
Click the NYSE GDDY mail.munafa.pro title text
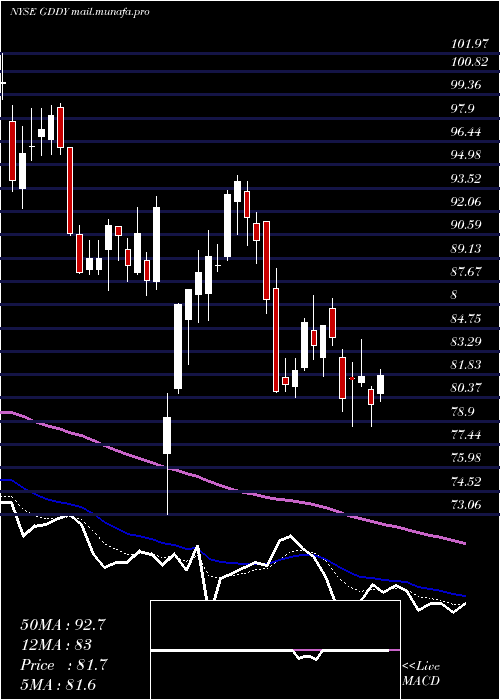(79, 12)
